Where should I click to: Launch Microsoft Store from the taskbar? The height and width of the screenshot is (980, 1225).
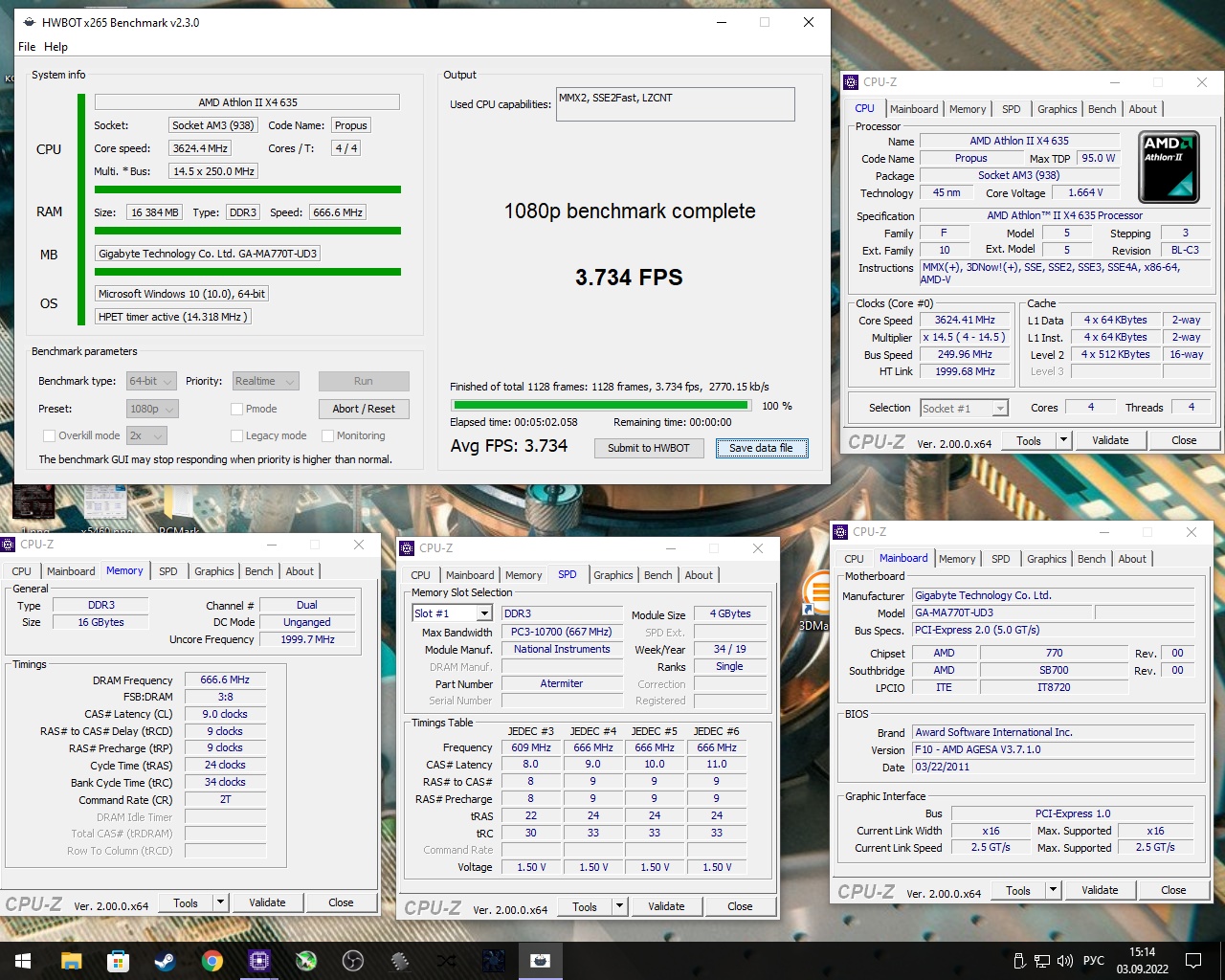click(118, 961)
